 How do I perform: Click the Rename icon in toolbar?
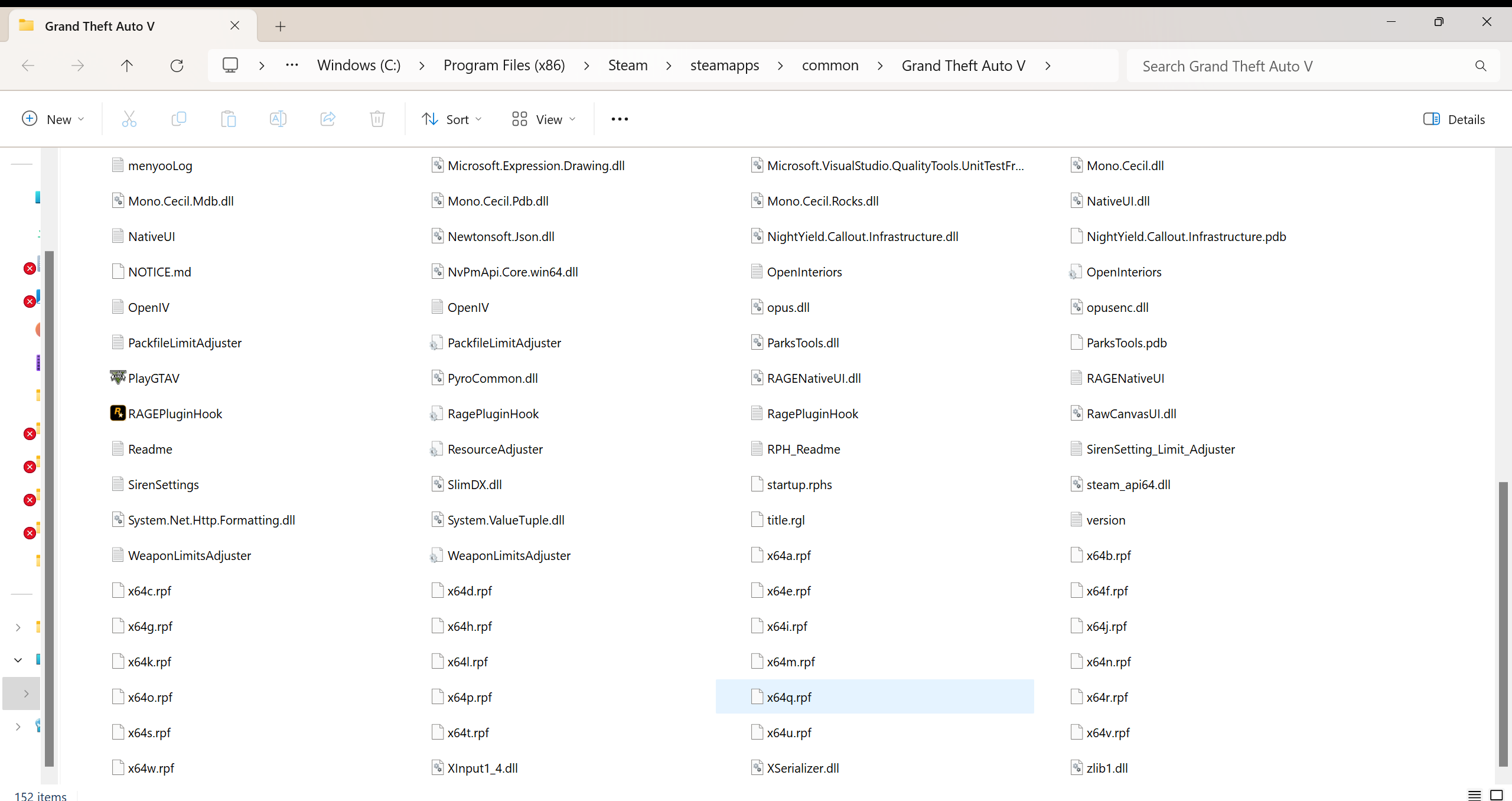pyautogui.click(x=278, y=119)
